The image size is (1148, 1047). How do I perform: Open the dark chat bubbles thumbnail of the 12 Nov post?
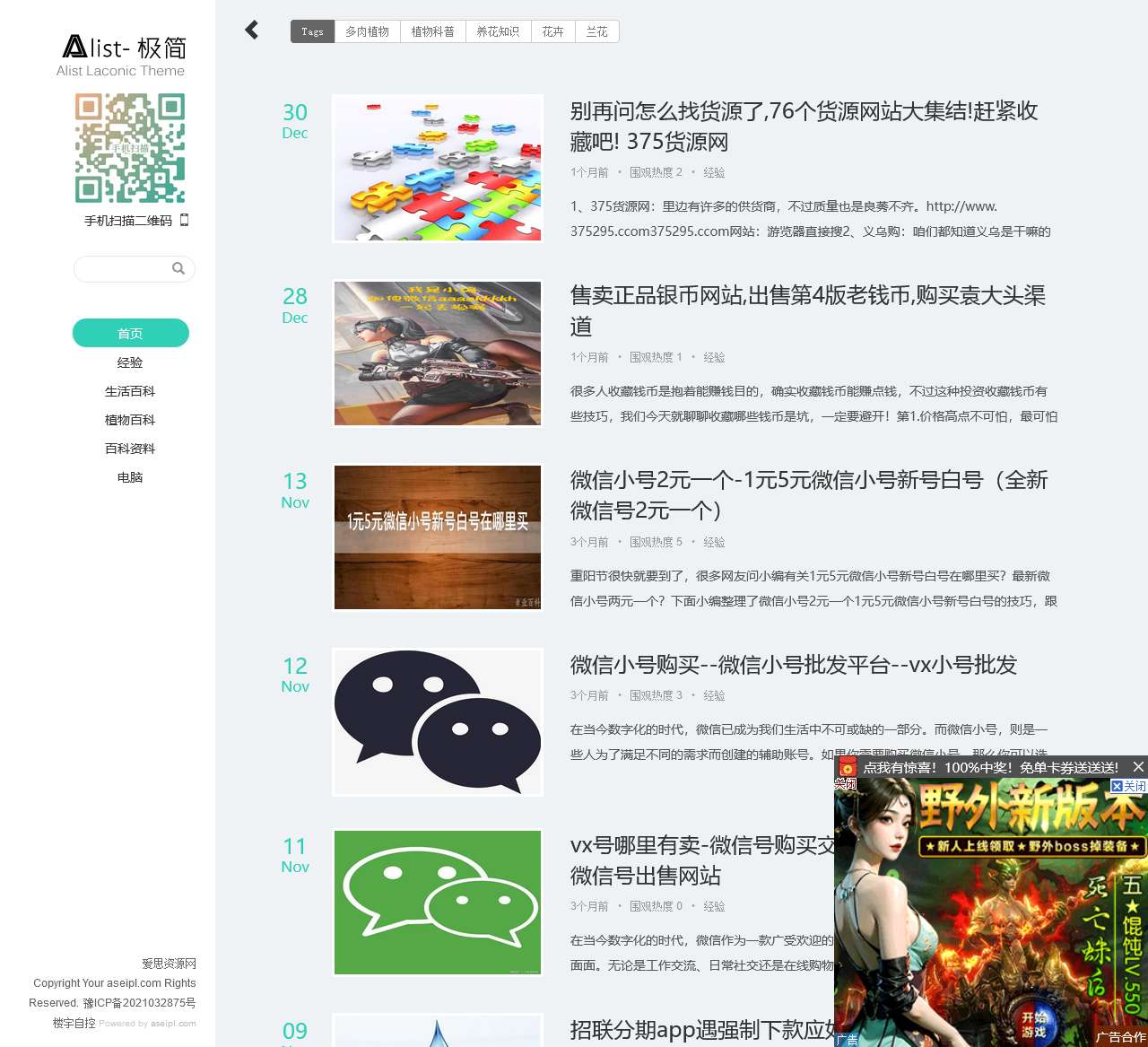point(438,721)
